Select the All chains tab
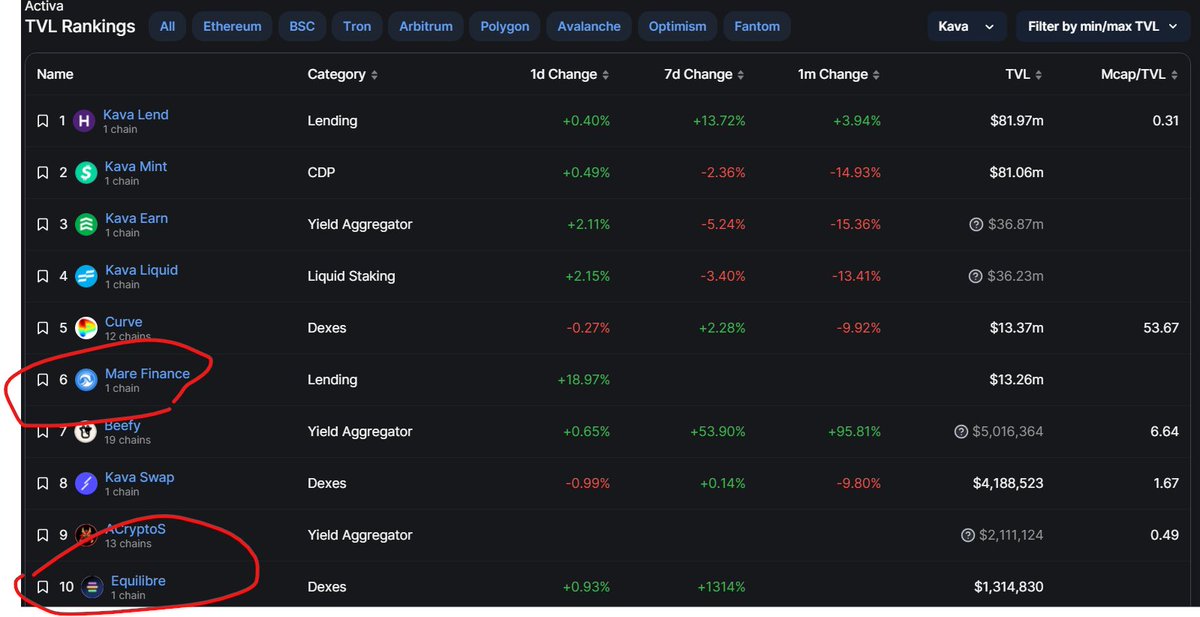The width and height of the screenshot is (1200, 617). coord(167,26)
